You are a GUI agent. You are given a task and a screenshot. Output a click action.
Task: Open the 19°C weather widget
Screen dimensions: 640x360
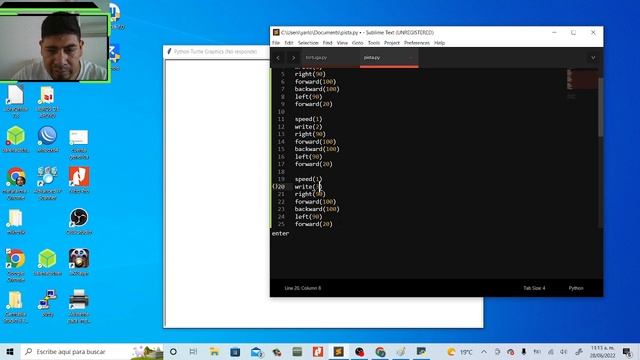pos(460,352)
